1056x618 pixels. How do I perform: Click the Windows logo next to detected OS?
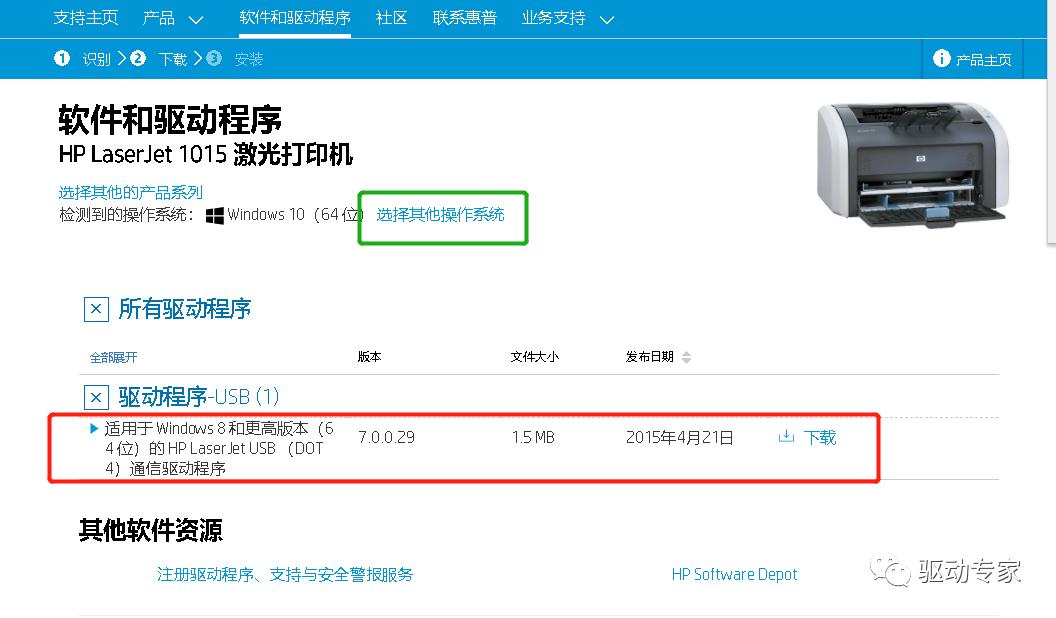tap(212, 214)
